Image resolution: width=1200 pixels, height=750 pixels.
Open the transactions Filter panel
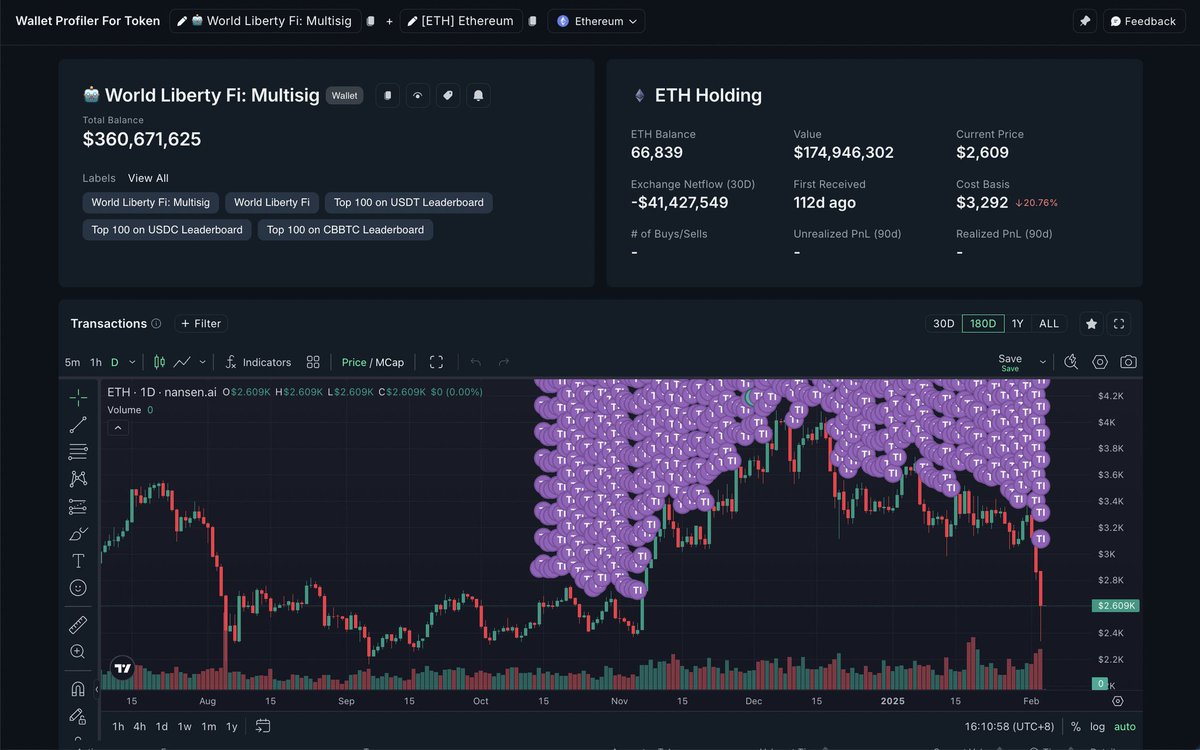(200, 323)
